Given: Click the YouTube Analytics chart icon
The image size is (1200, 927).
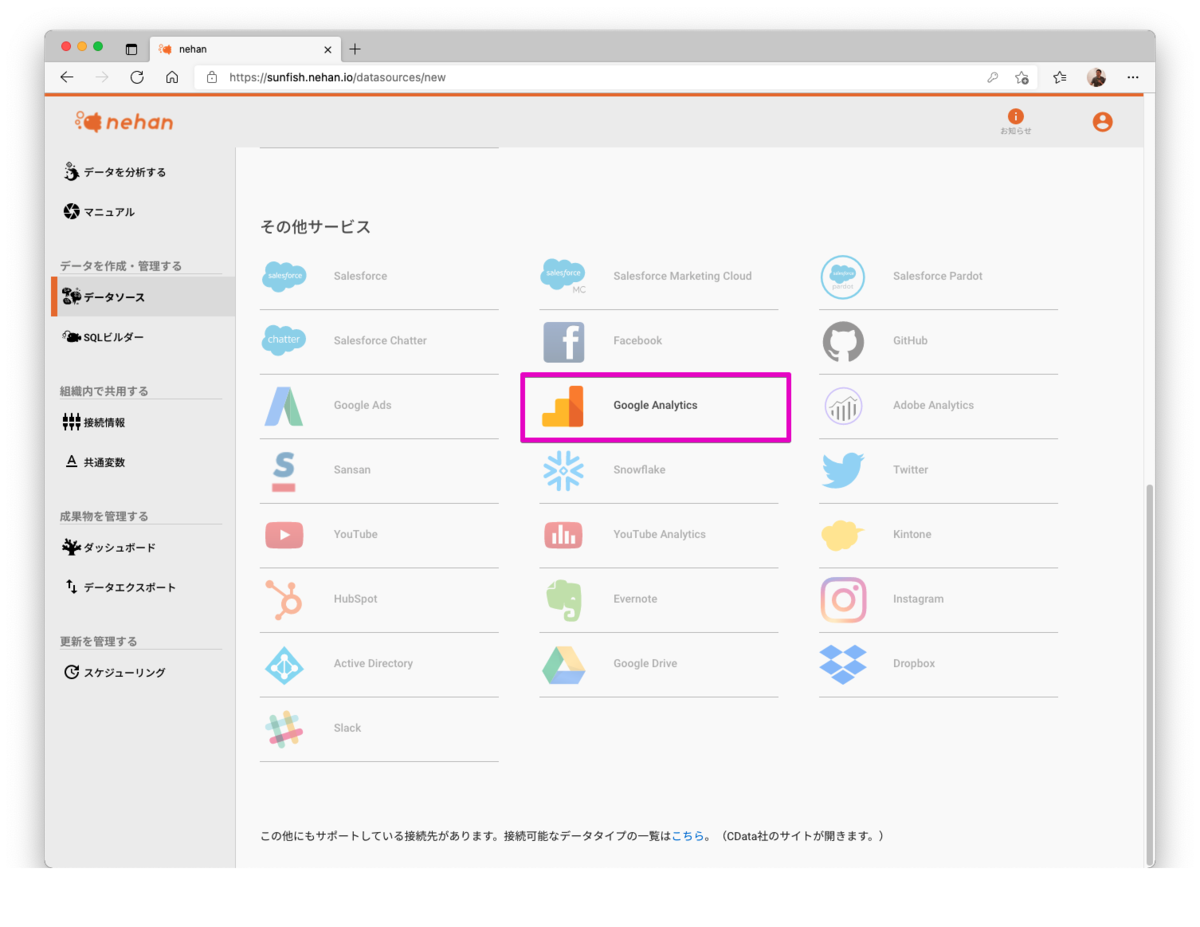Looking at the screenshot, I should point(563,535).
